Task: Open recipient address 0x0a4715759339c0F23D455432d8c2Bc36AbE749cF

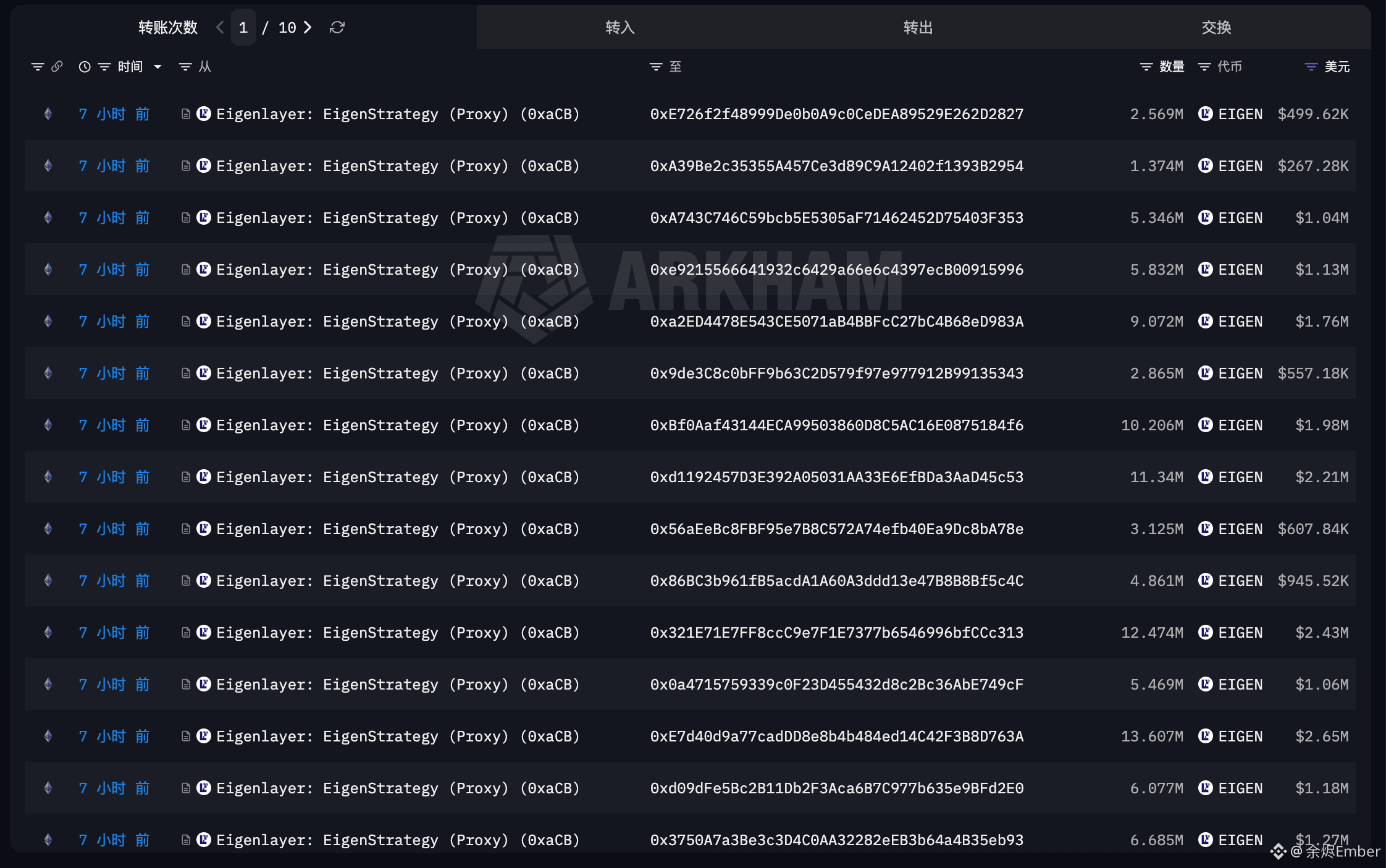Action: click(x=837, y=685)
